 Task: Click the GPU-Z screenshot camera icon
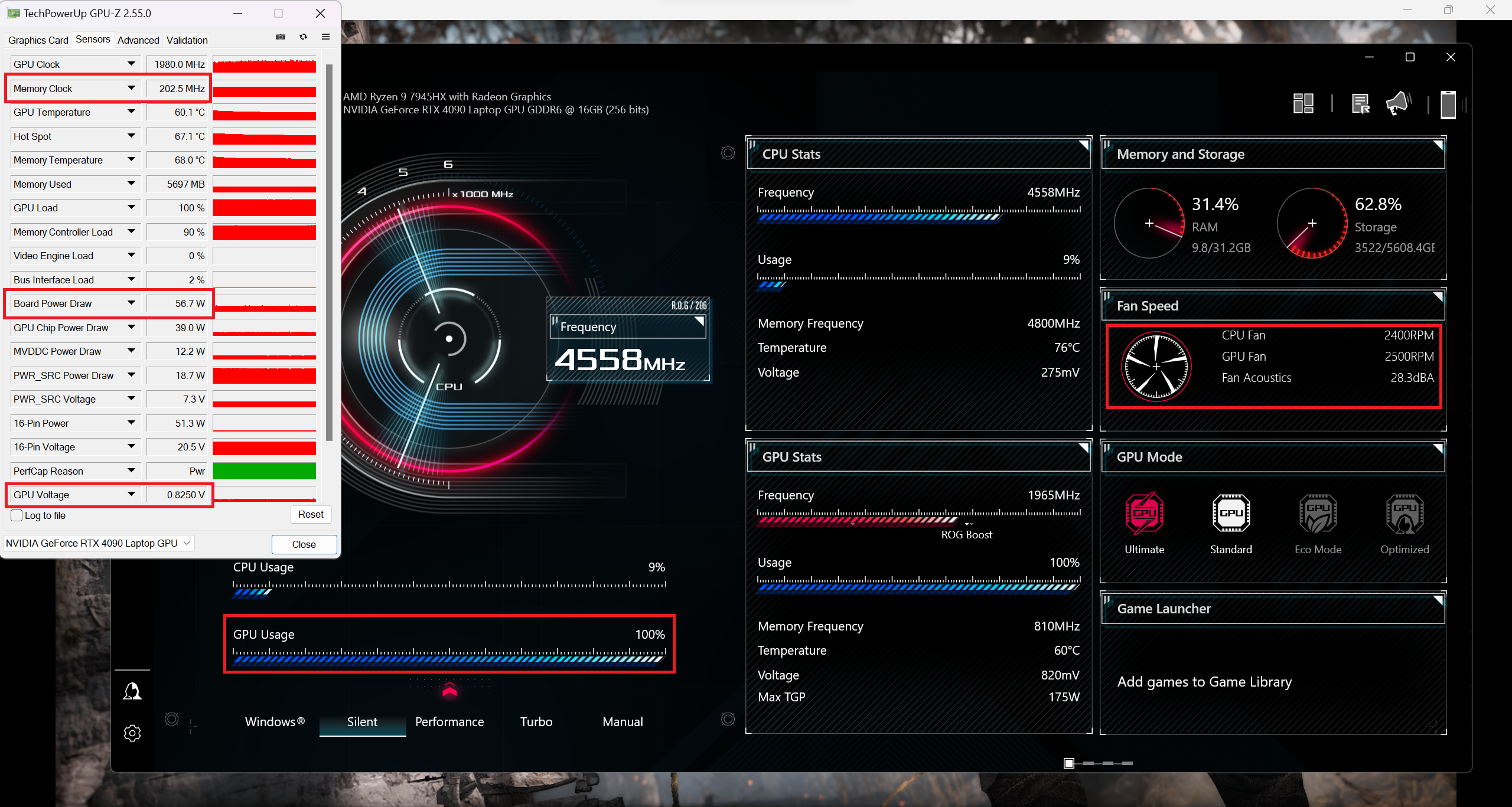point(281,37)
